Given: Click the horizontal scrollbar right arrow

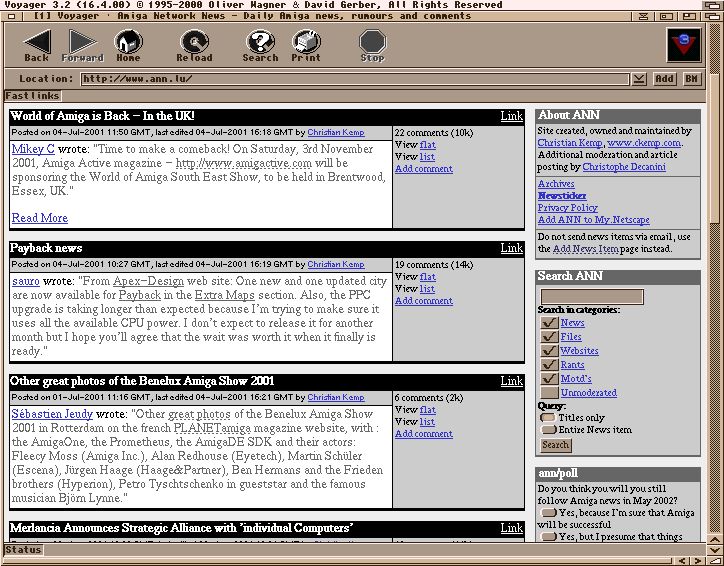Looking at the screenshot, I should click(x=698, y=561).
